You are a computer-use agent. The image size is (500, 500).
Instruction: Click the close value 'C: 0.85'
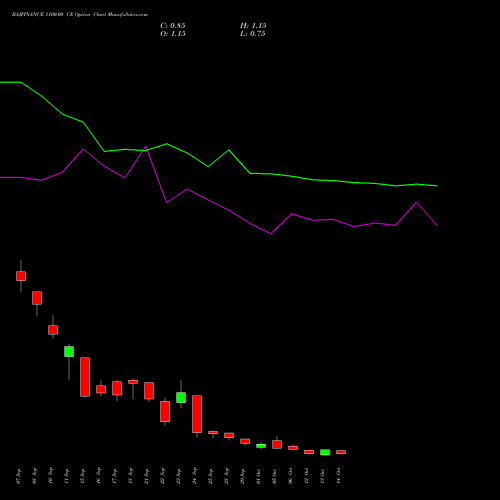pos(173,26)
